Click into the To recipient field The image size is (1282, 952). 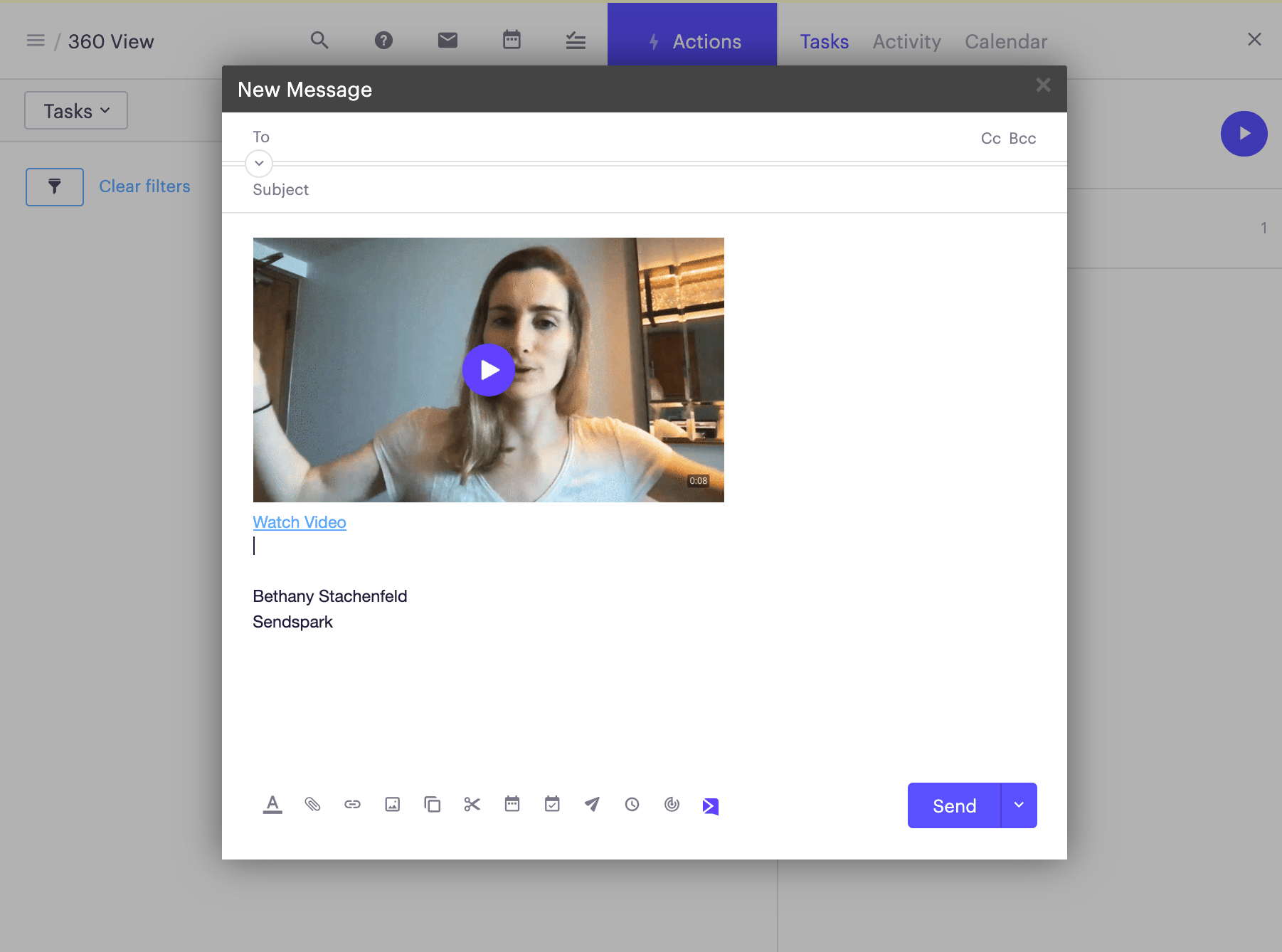[612, 137]
